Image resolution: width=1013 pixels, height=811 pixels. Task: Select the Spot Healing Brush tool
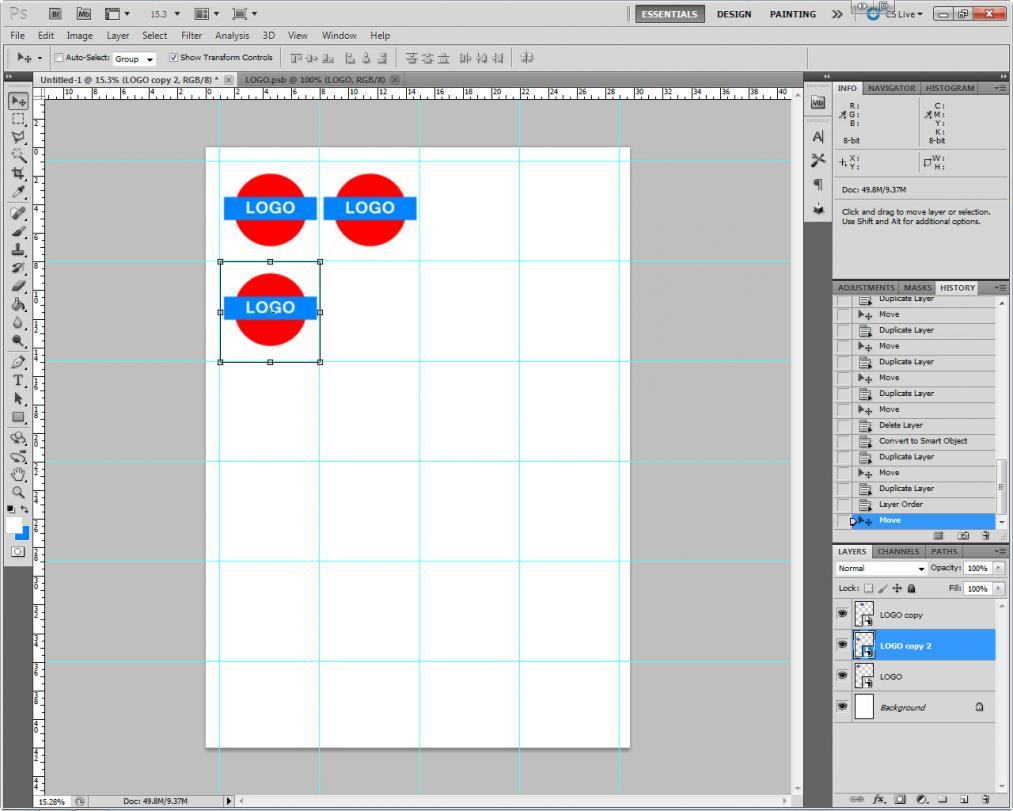pyautogui.click(x=18, y=213)
